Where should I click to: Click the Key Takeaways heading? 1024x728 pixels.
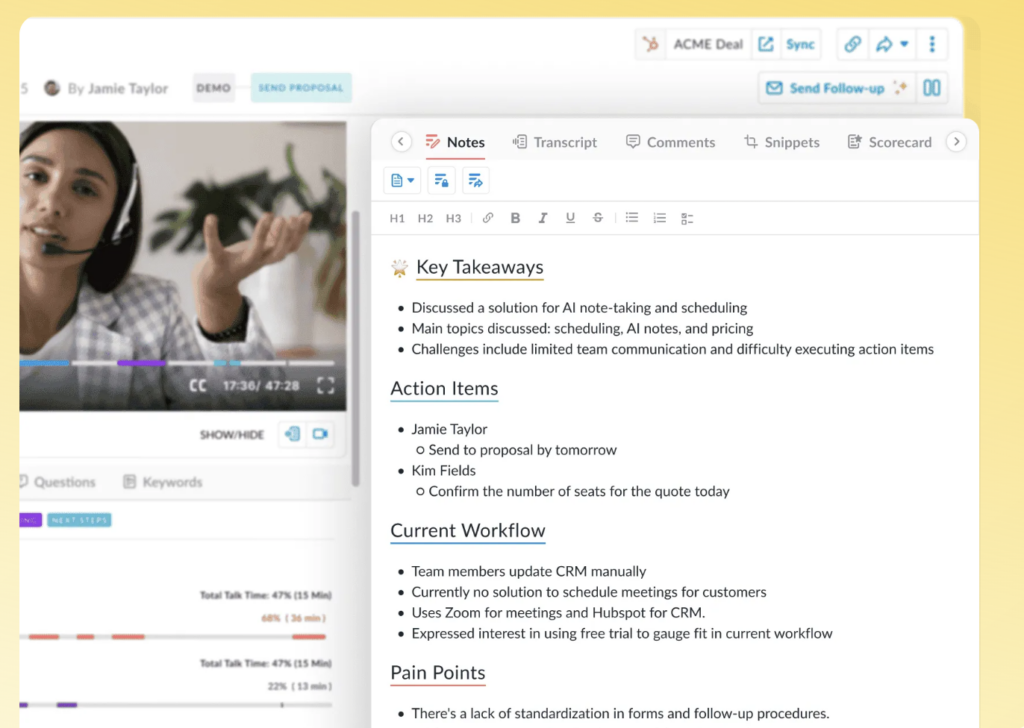479,267
